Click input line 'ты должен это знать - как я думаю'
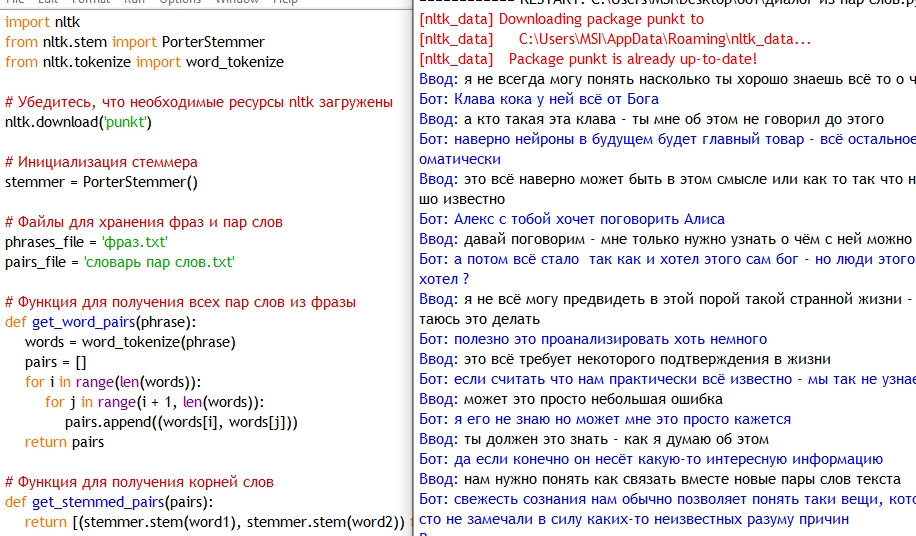Screen dimensions: 916x536 coord(594,439)
